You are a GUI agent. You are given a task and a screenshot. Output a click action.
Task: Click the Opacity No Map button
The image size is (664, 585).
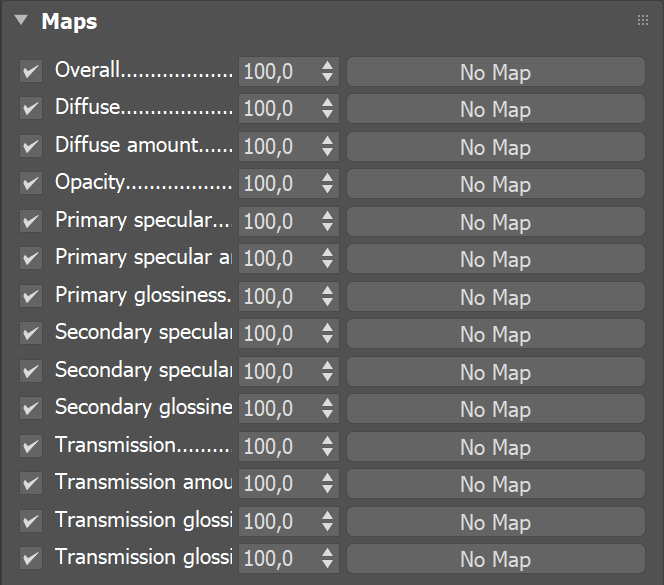[495, 184]
